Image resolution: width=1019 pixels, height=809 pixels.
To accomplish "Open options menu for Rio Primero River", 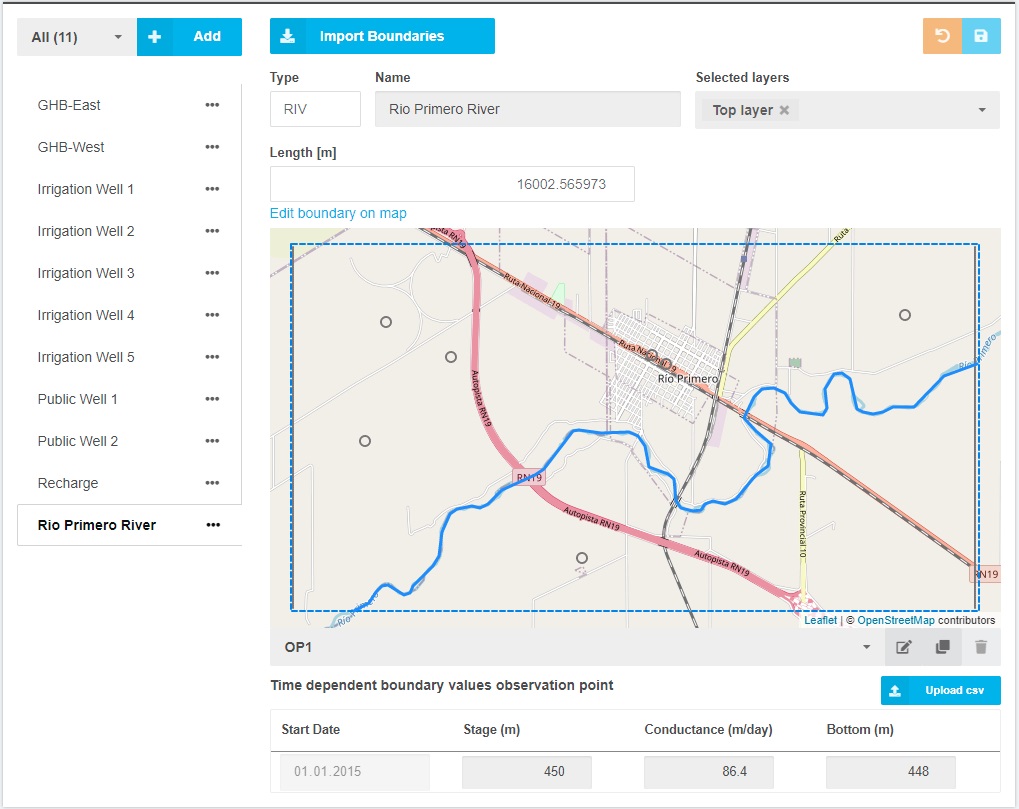I will 212,525.
